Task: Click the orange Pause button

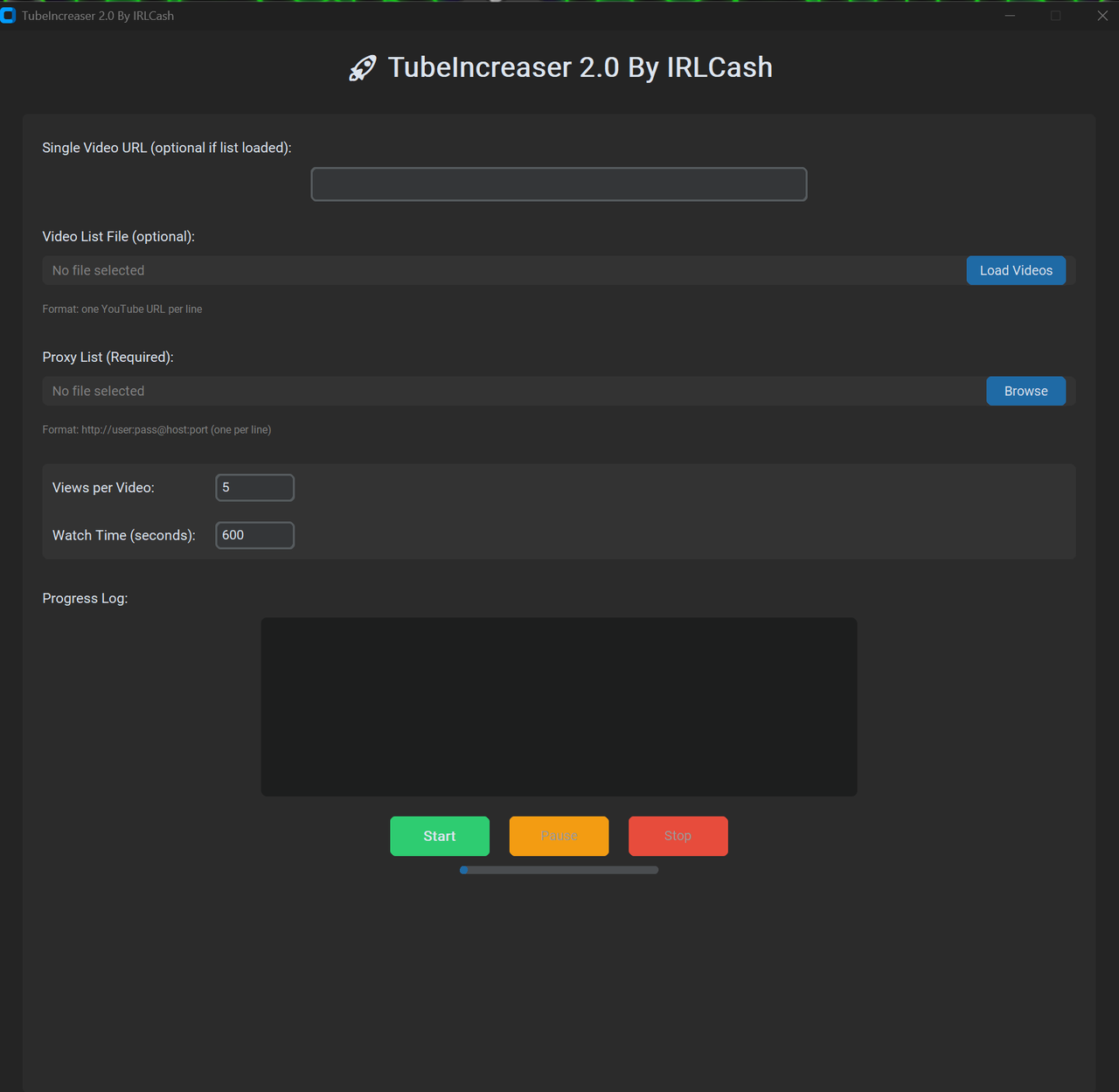Action: coord(559,836)
